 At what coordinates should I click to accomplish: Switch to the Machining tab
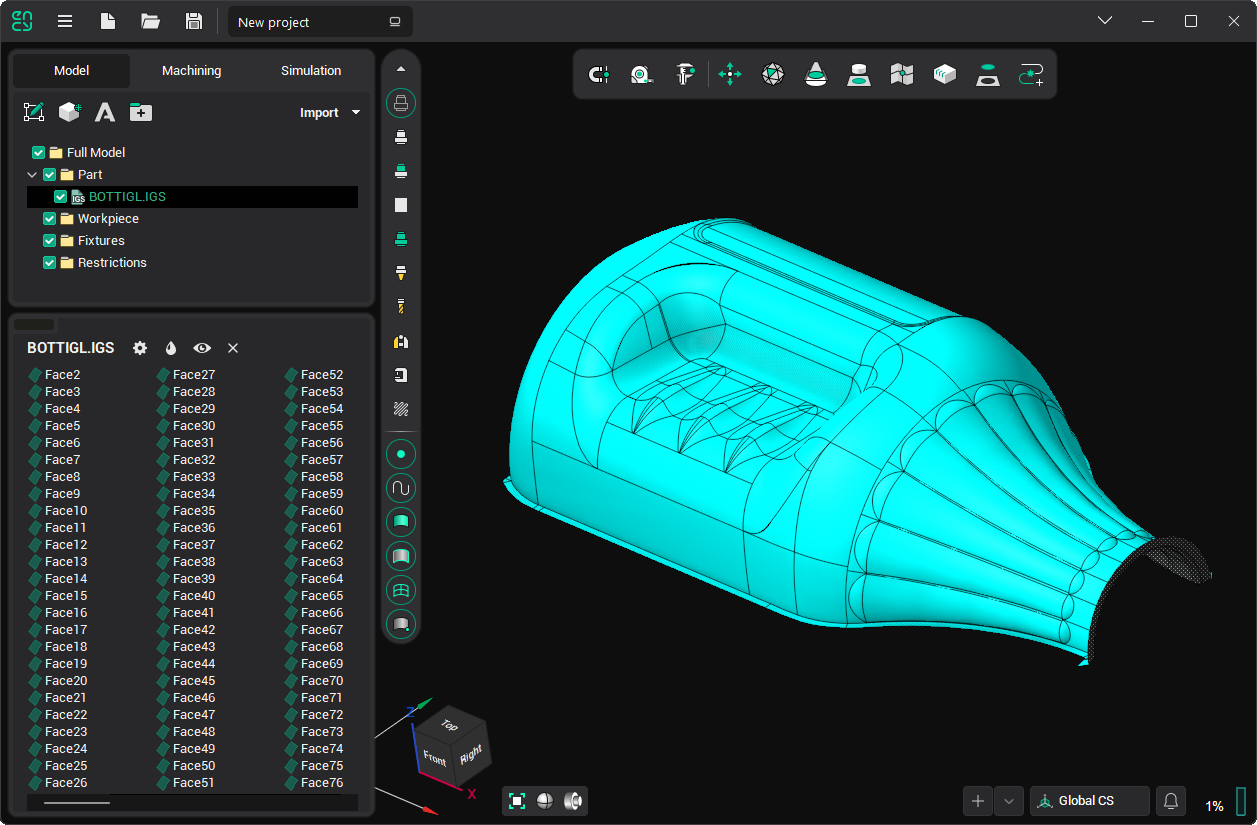191,71
